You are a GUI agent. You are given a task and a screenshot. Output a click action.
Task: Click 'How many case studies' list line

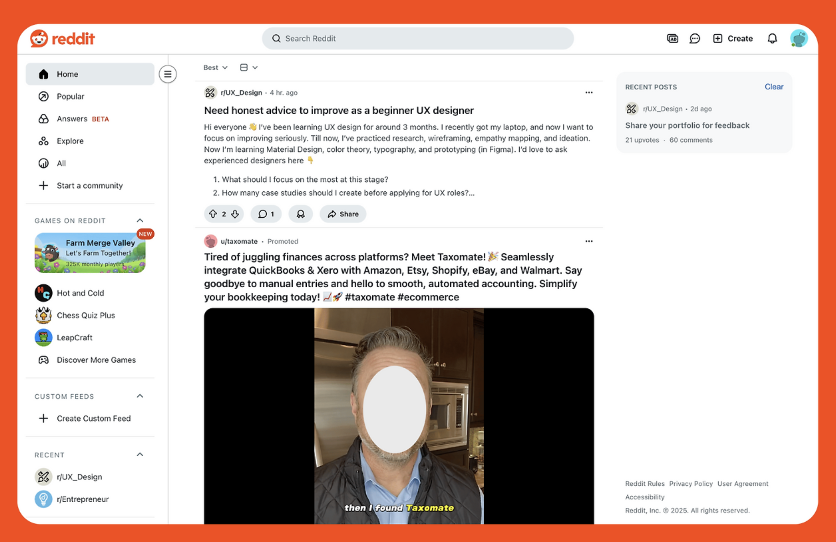click(x=348, y=193)
